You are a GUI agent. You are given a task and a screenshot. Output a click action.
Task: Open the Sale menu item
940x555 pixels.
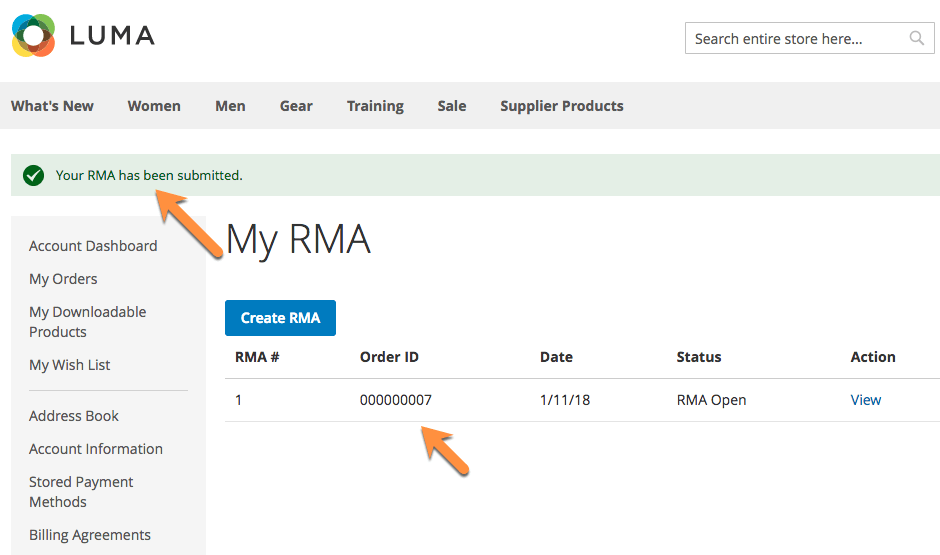tap(451, 106)
